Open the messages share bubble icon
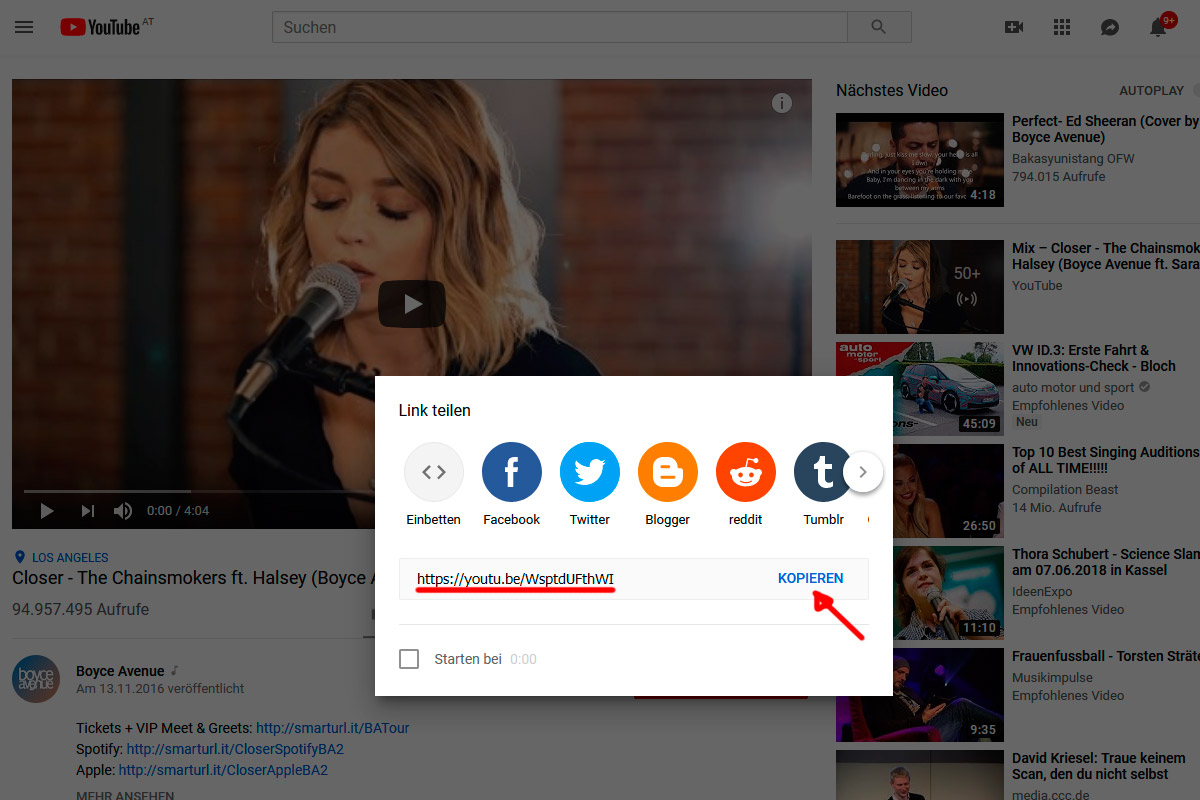Image resolution: width=1200 pixels, height=800 pixels. pos(1110,27)
